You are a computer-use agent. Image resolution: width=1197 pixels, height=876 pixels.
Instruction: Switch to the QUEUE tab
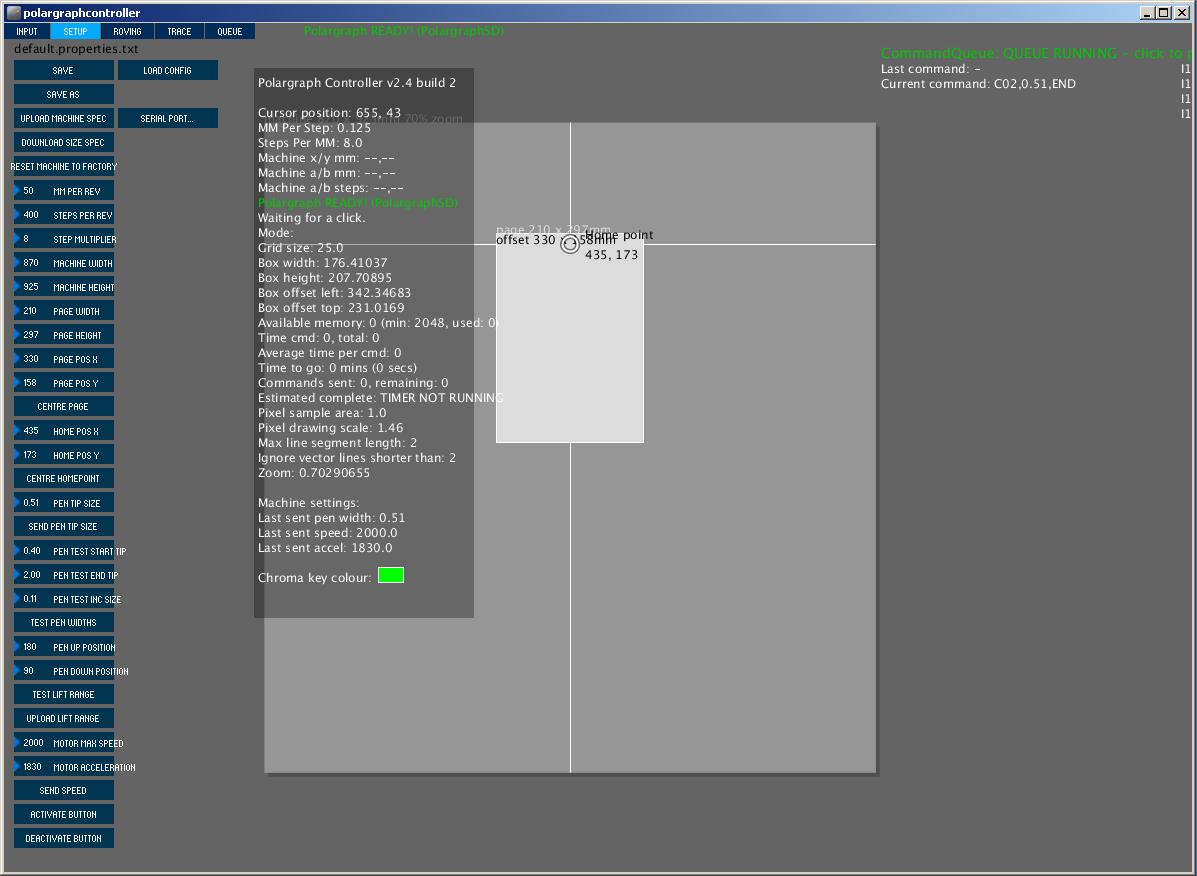[x=230, y=31]
